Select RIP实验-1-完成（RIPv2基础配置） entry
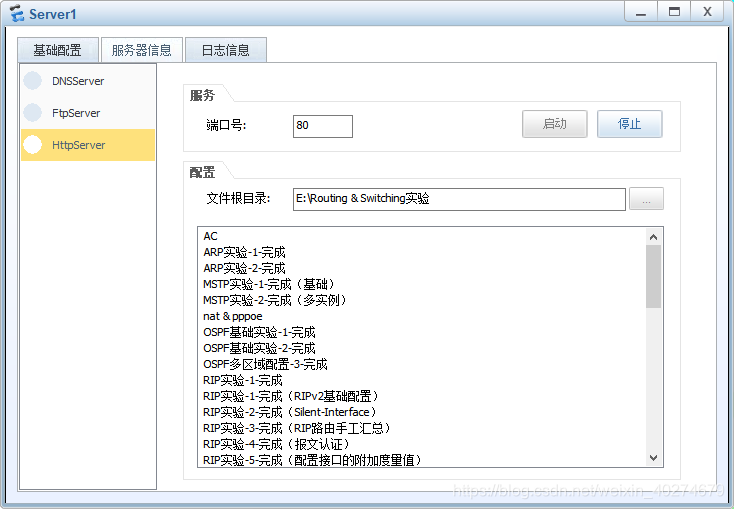The image size is (734, 509). coord(291,396)
